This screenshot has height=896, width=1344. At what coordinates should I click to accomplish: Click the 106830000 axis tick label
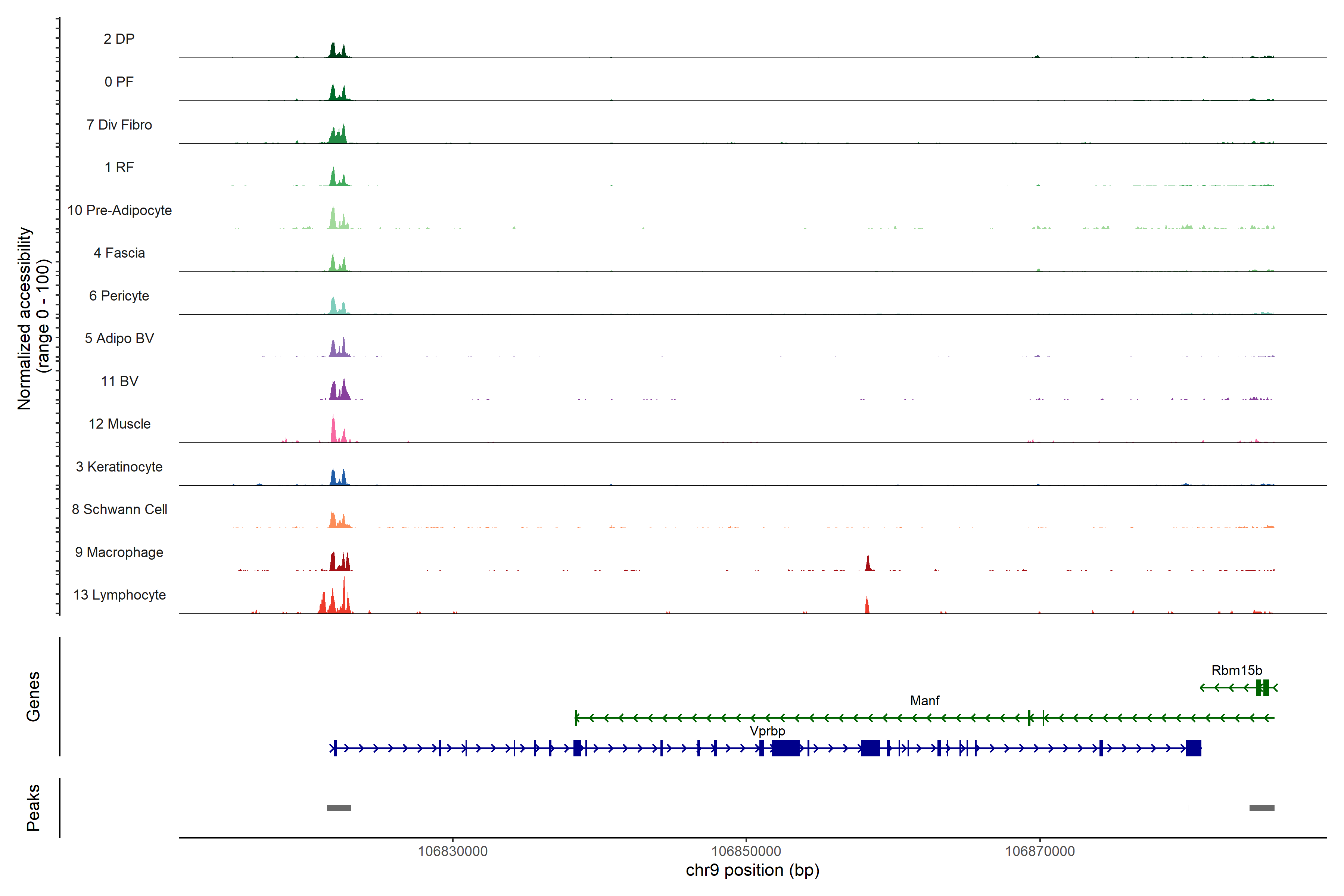[x=452, y=852]
